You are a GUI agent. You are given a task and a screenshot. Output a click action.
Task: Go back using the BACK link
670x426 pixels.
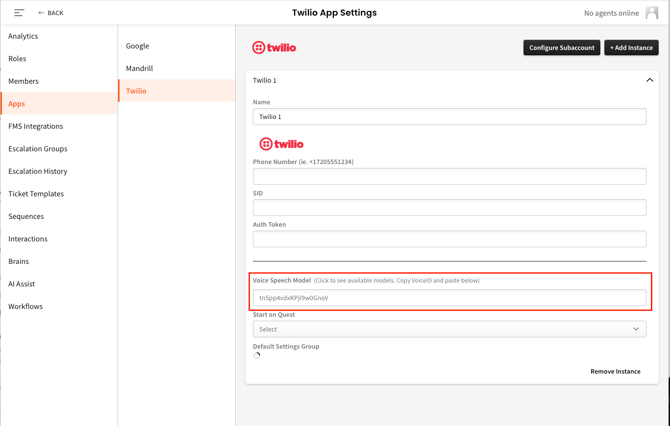click(51, 13)
